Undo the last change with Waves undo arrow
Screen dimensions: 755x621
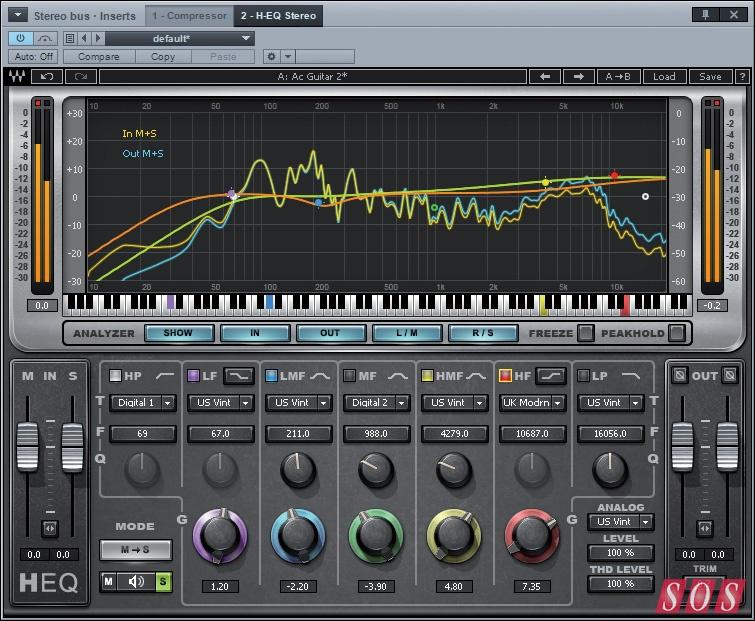47,77
